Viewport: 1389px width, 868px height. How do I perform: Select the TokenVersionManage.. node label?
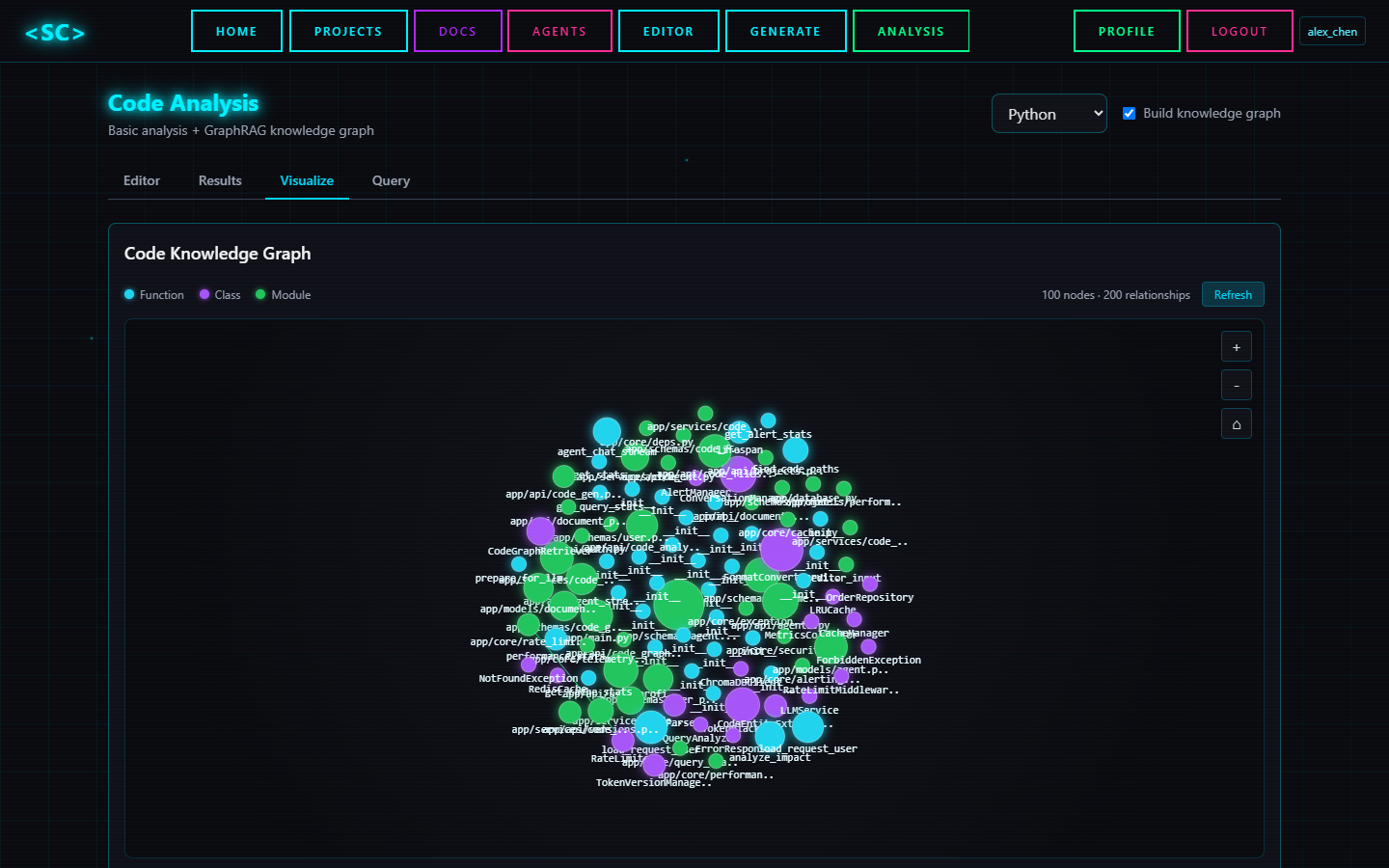(654, 782)
